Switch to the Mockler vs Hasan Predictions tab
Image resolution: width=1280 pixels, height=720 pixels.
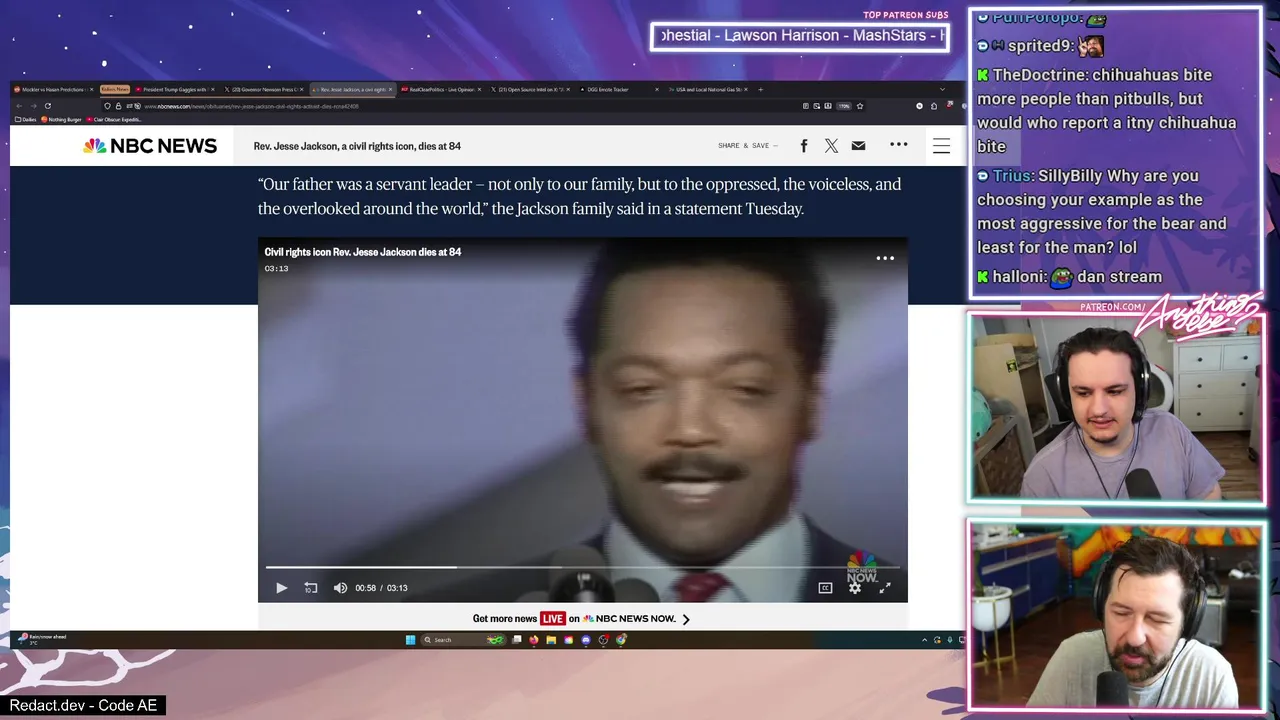click(x=54, y=90)
